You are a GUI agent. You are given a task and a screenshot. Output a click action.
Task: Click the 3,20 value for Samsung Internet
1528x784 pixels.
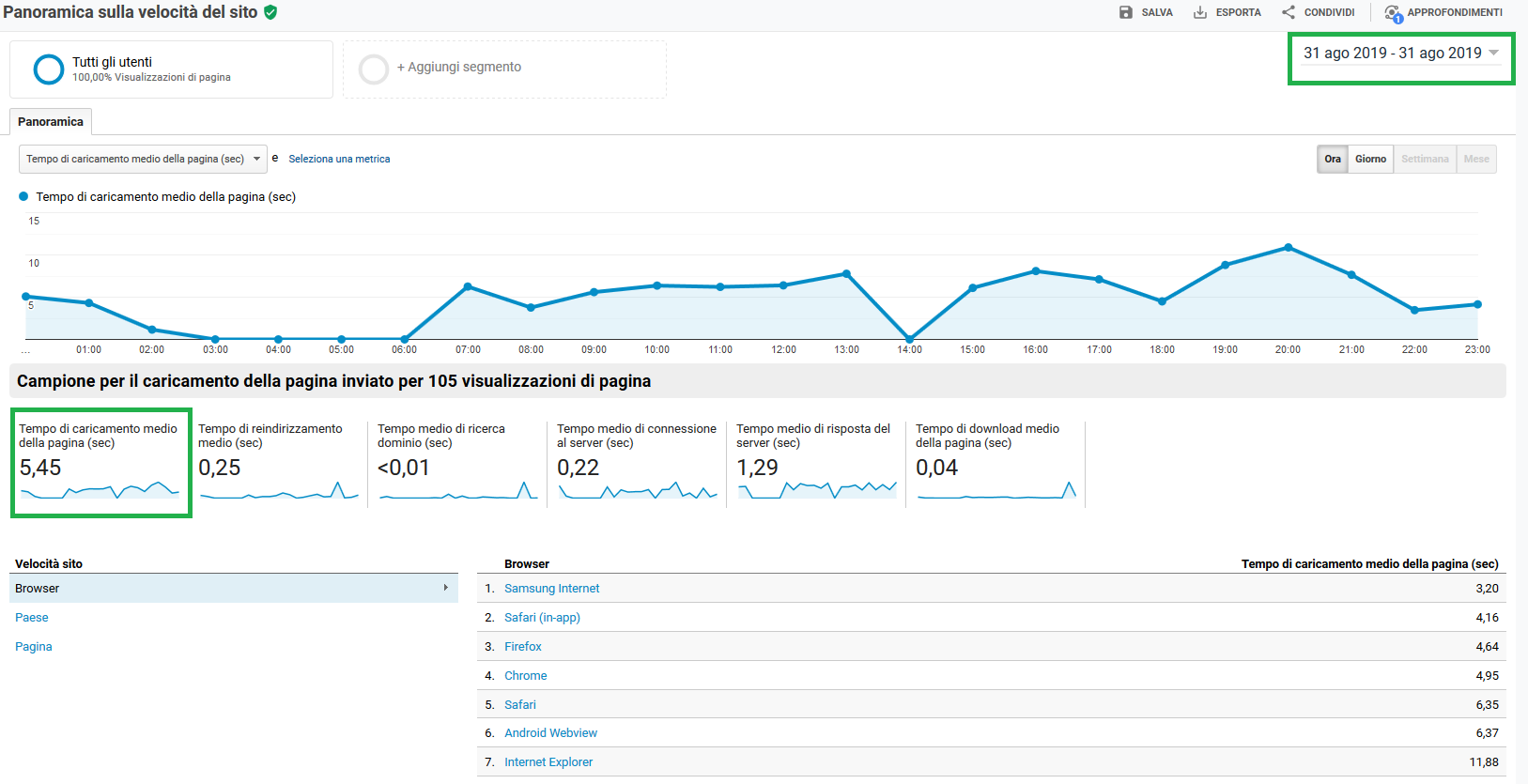pyautogui.click(x=1487, y=588)
